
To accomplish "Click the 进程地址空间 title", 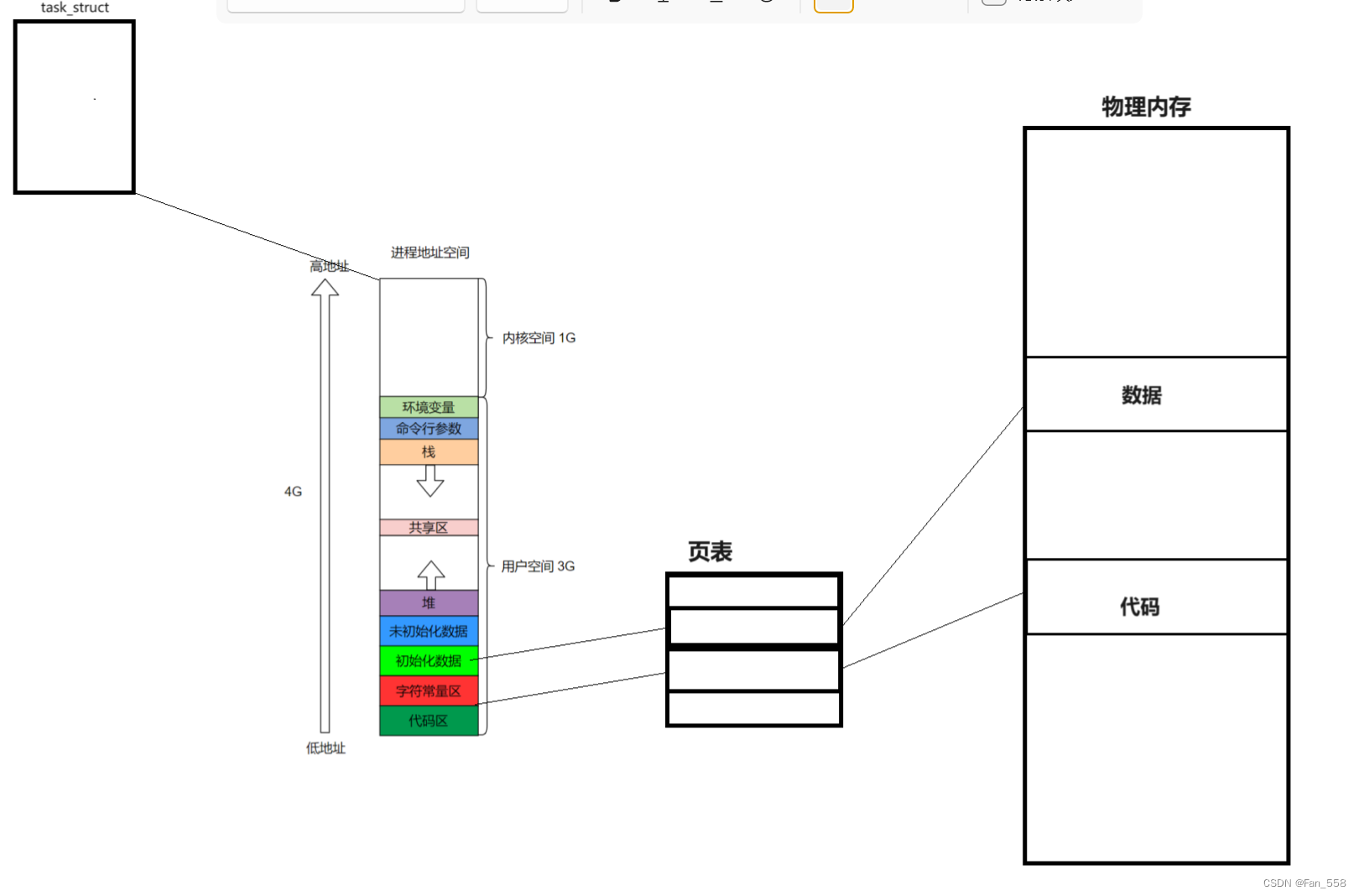I will (x=430, y=253).
